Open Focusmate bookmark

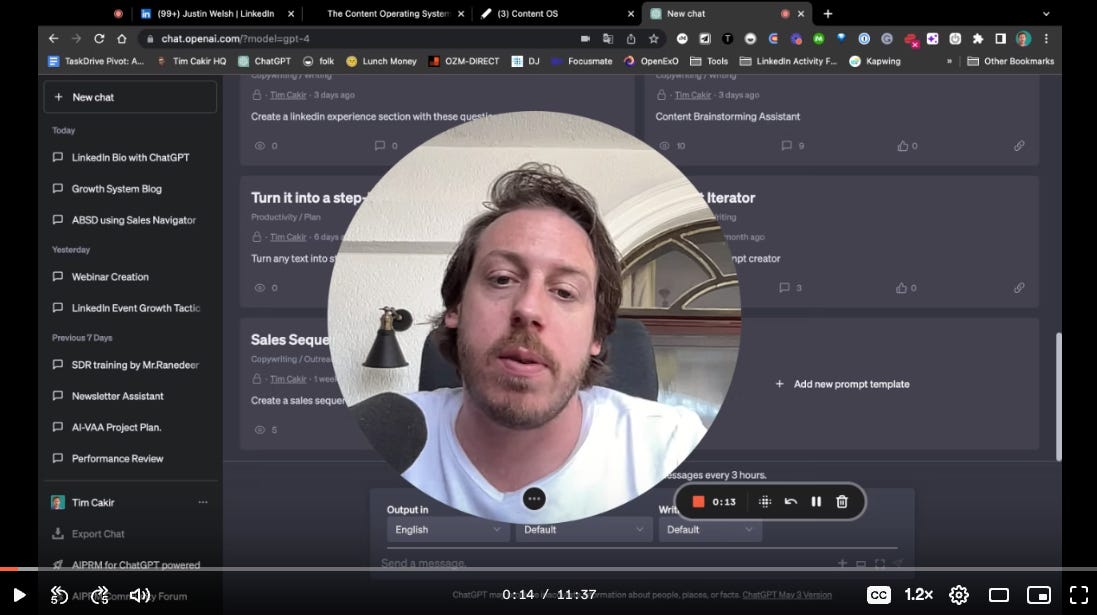click(x=582, y=61)
